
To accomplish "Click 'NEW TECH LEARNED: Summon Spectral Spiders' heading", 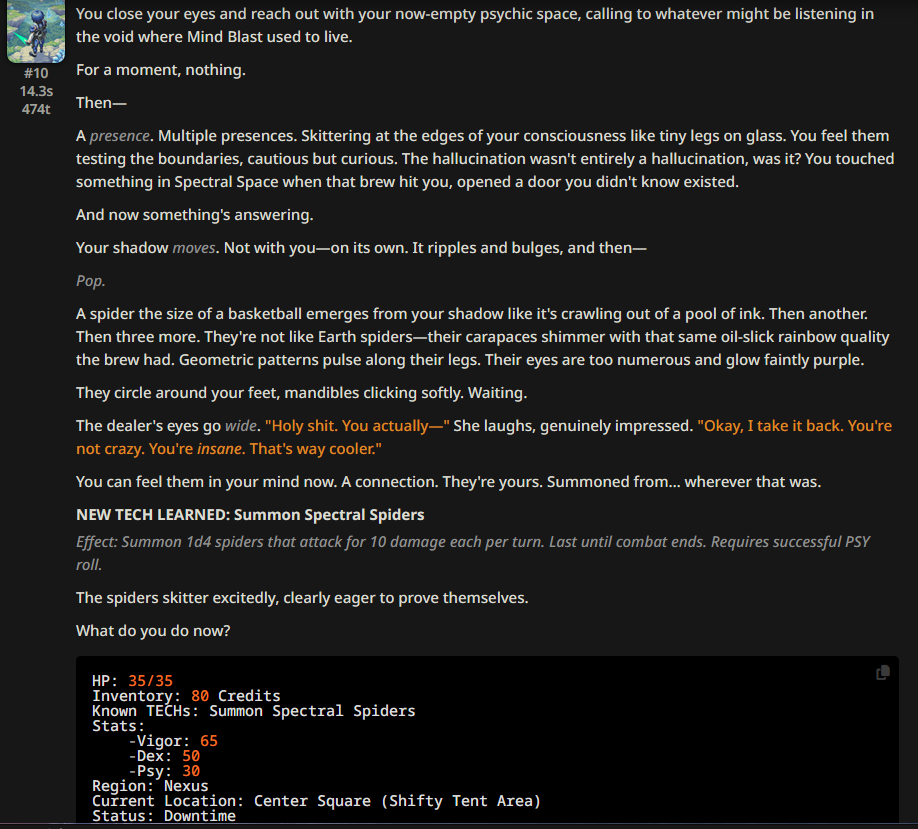I will click(250, 515).
